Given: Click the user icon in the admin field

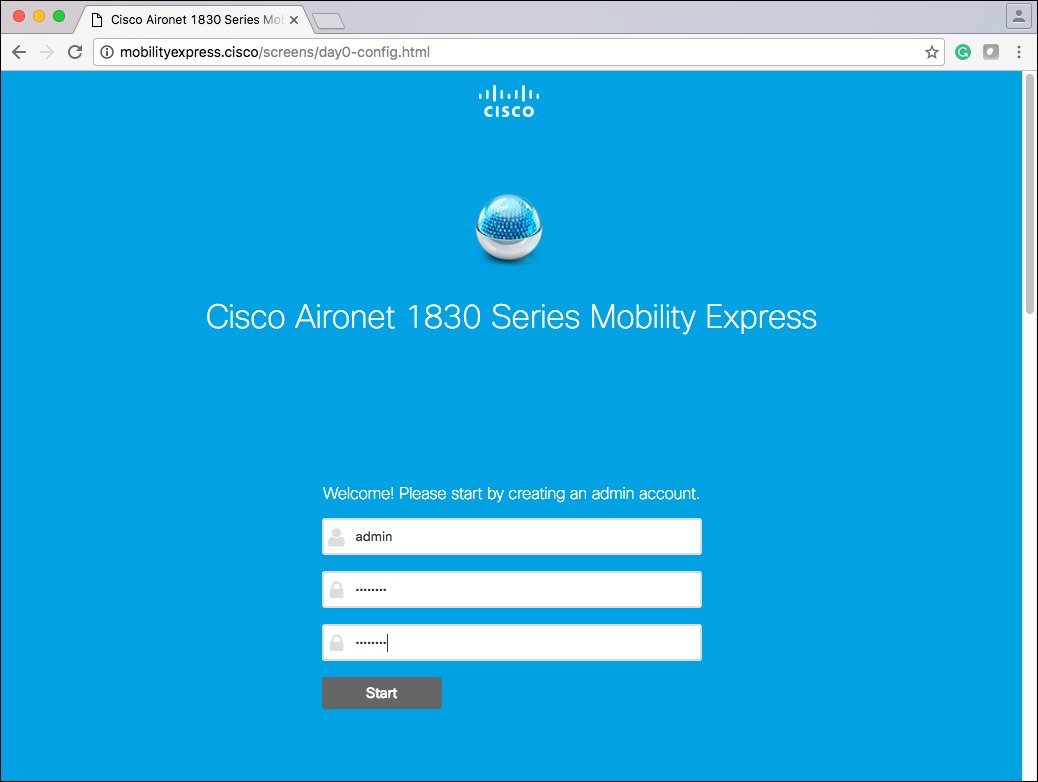Looking at the screenshot, I should pyautogui.click(x=336, y=537).
